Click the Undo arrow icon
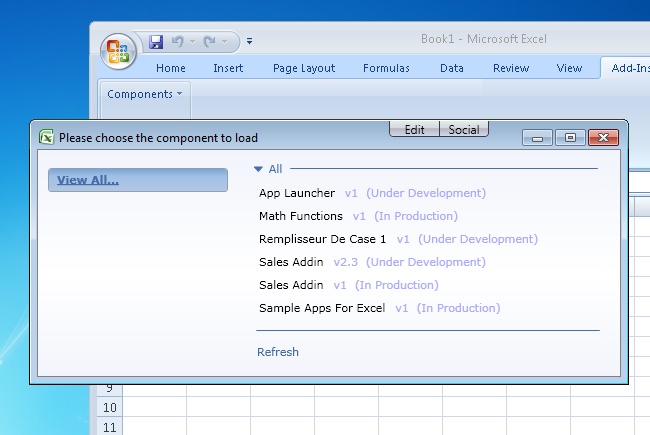 177,41
